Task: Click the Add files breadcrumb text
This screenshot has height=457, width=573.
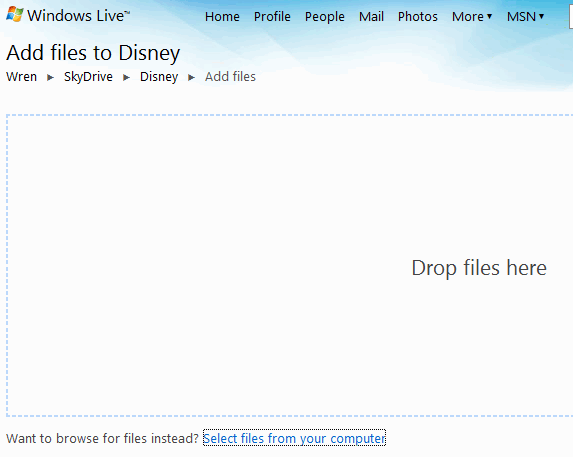Action: coord(230,77)
